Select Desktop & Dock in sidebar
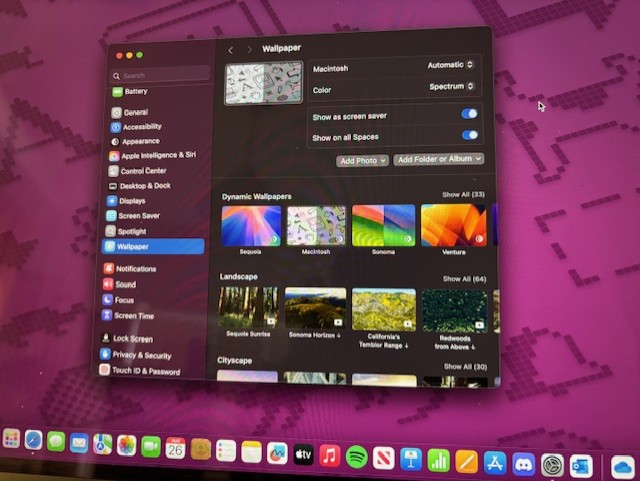Viewport: 640px width, 481px height. 144,186
